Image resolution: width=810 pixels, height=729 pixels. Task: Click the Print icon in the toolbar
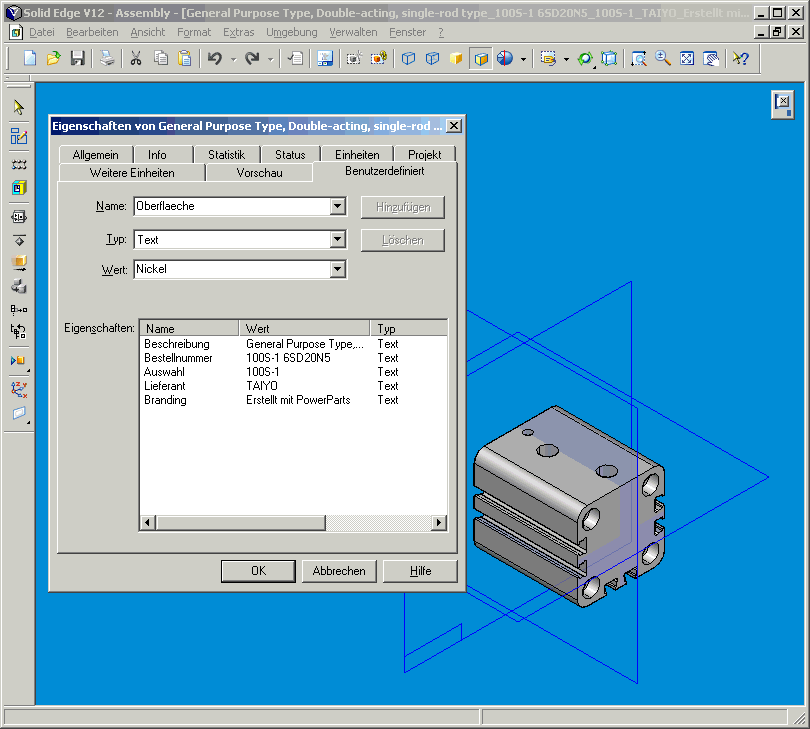[x=107, y=59]
